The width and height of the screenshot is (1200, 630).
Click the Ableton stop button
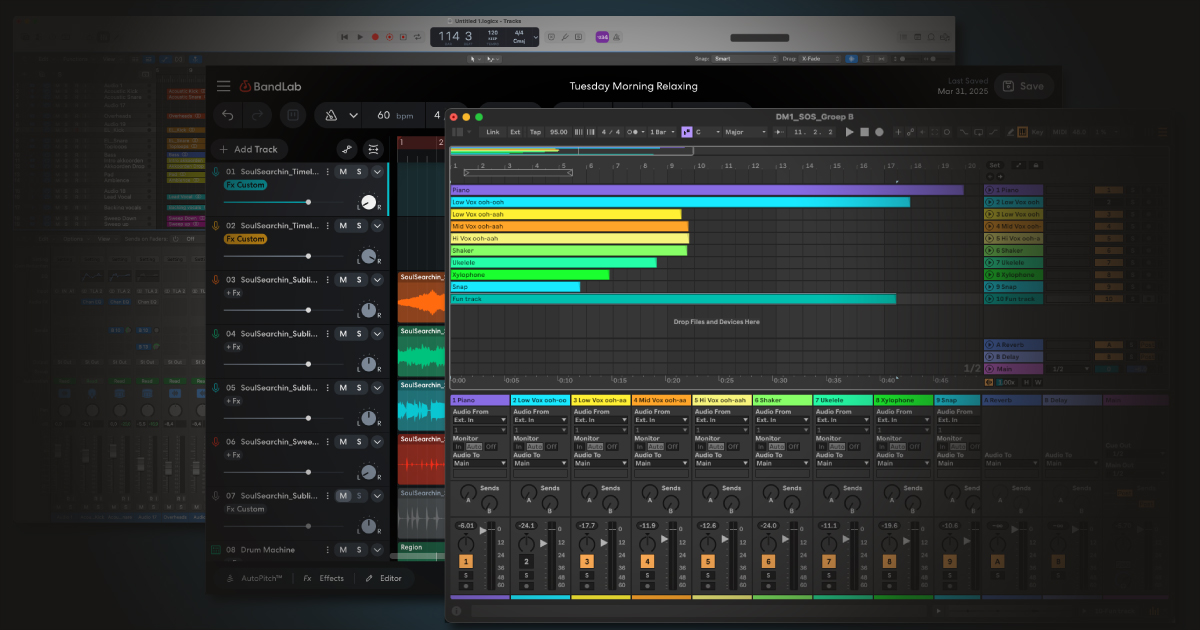pos(864,132)
